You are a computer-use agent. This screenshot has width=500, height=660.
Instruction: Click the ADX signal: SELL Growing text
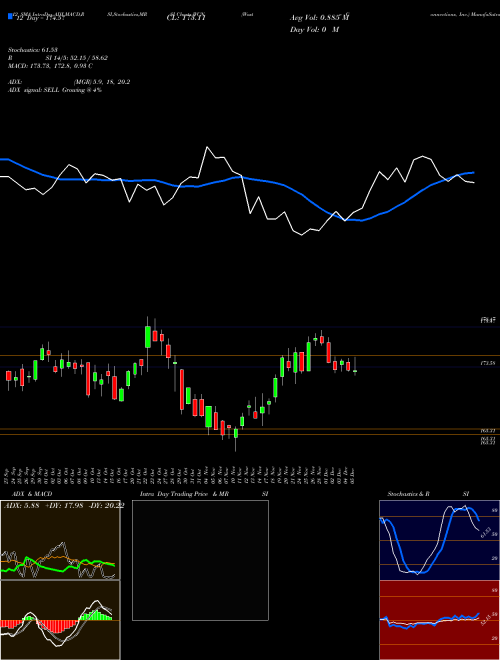(55, 90)
